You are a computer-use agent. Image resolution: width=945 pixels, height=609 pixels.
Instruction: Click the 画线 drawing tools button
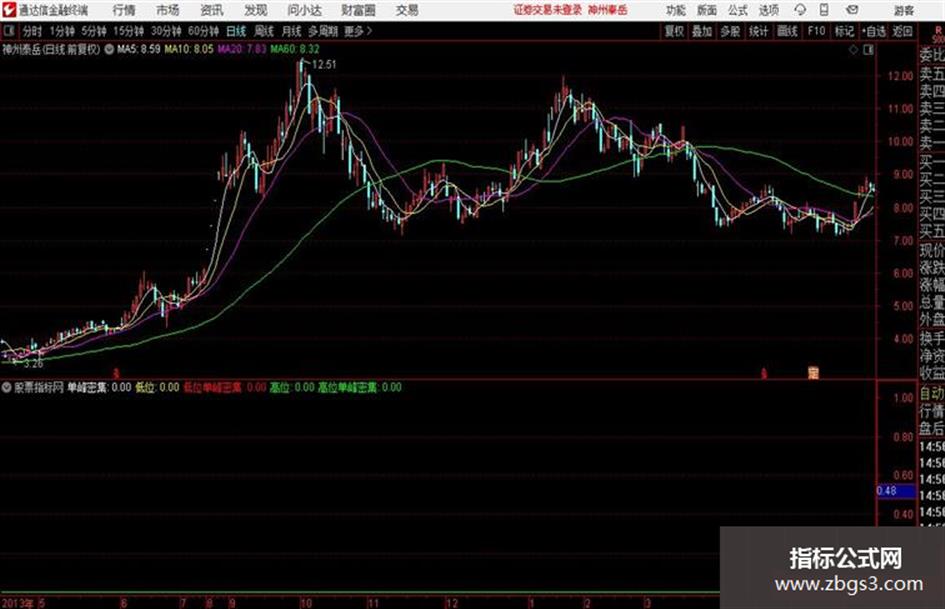787,31
